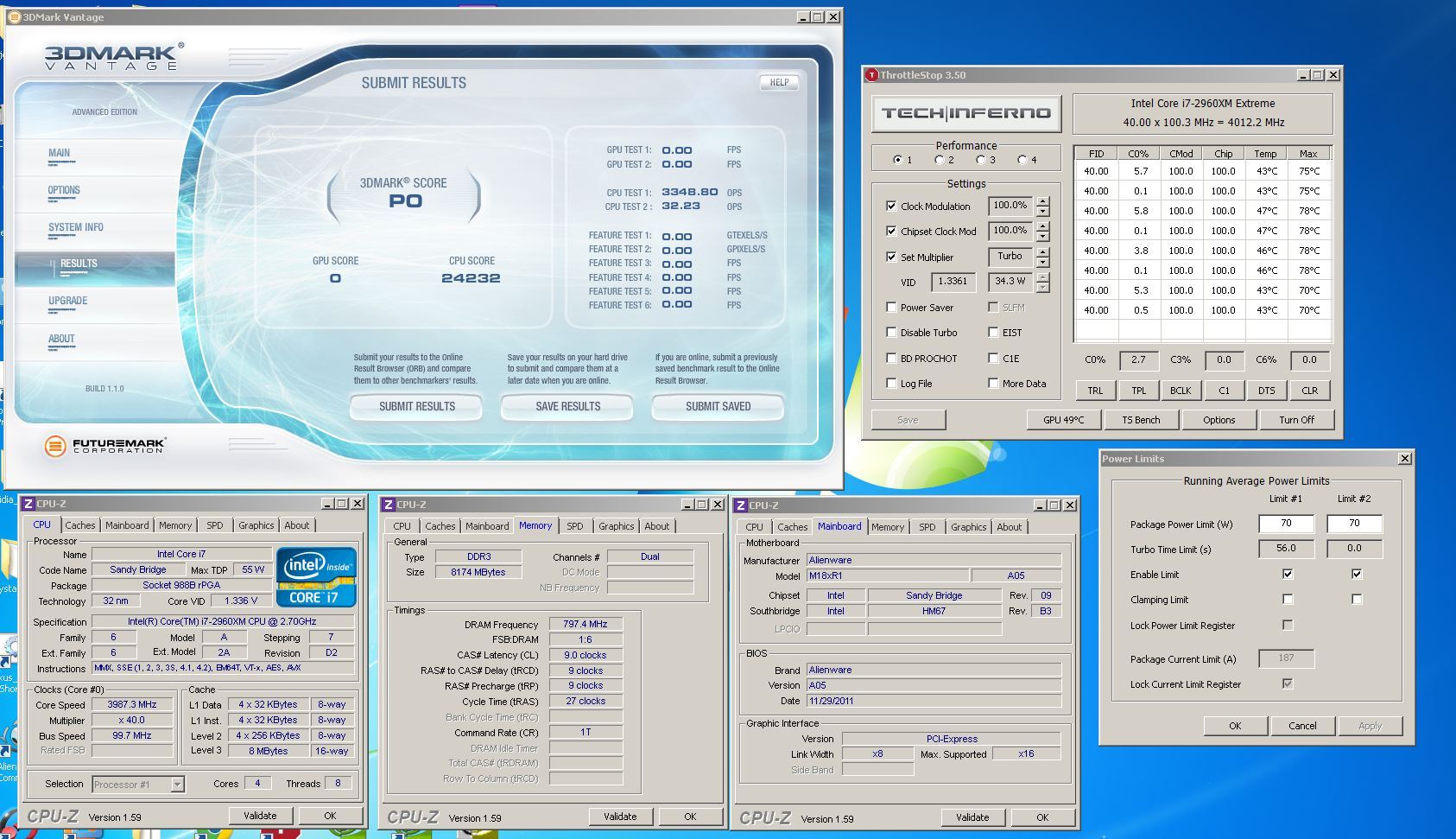
Task: Toggle C1E checkbox
Action: pos(993,359)
